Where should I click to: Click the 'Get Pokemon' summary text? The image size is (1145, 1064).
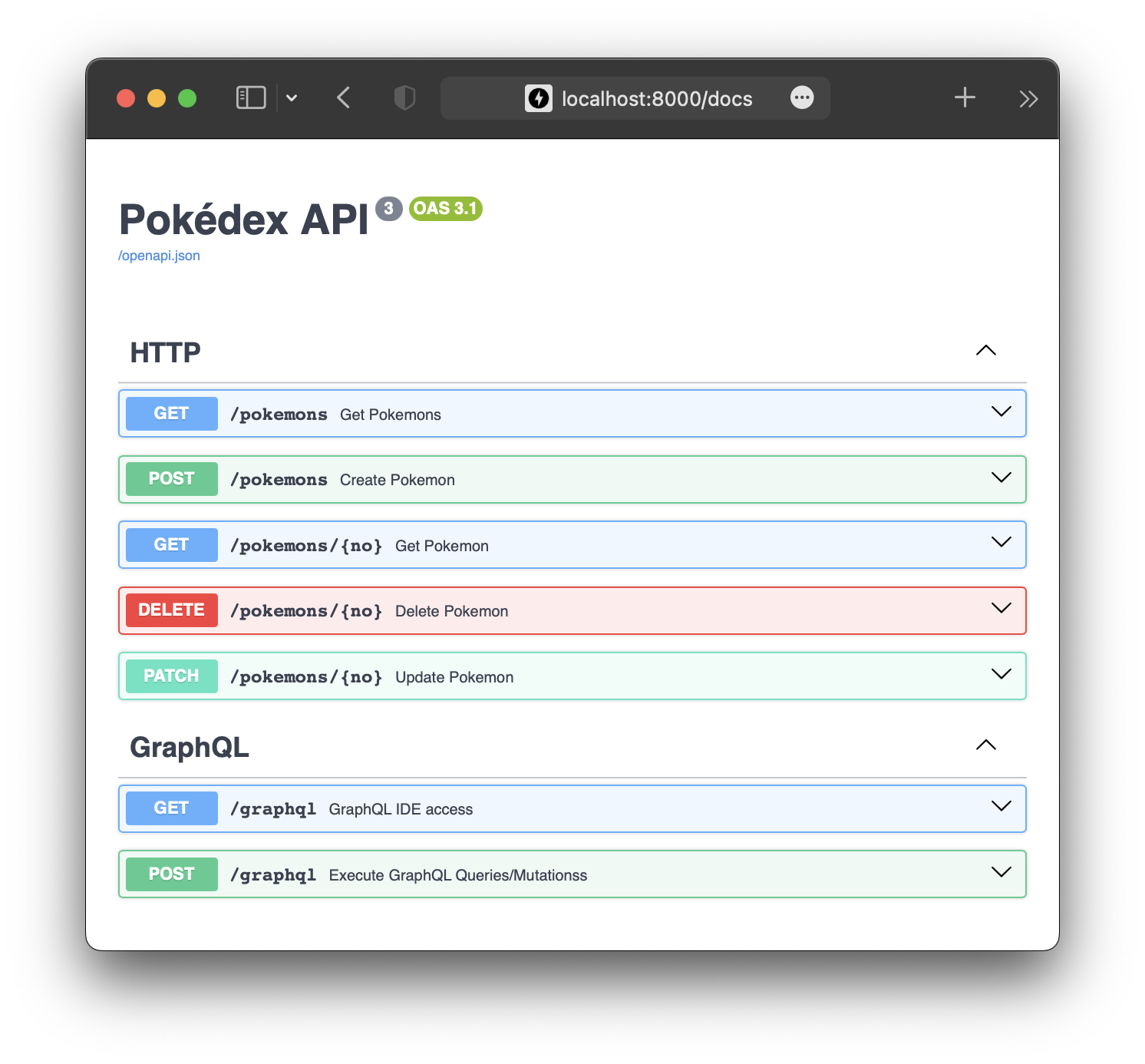[442, 546]
